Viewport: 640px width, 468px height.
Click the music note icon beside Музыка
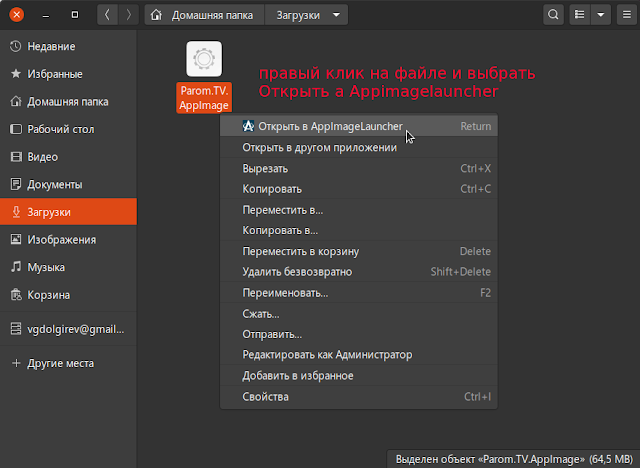coord(16,267)
